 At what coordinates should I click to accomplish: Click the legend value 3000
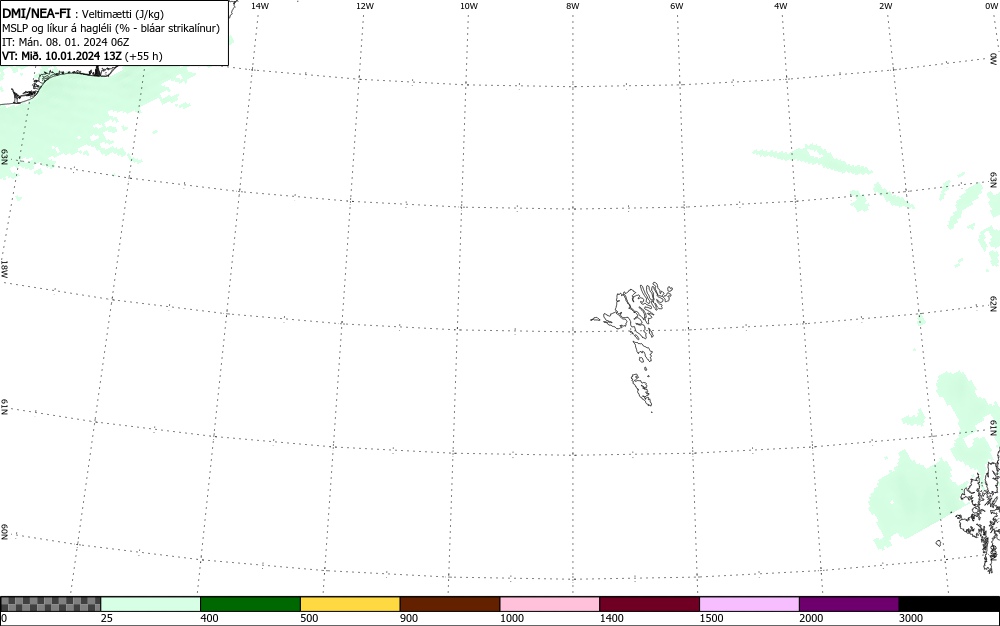911,618
